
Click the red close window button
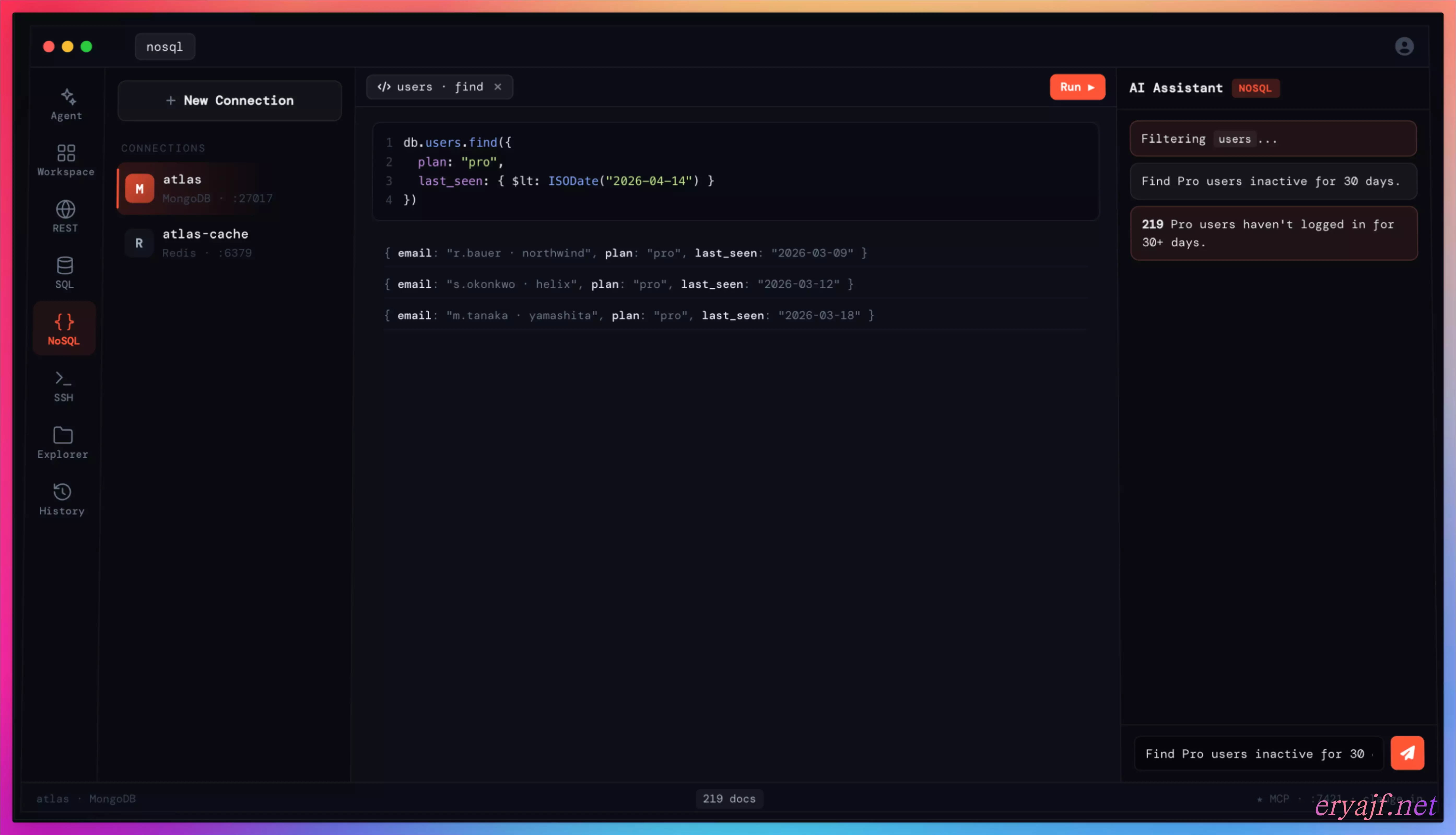point(49,47)
